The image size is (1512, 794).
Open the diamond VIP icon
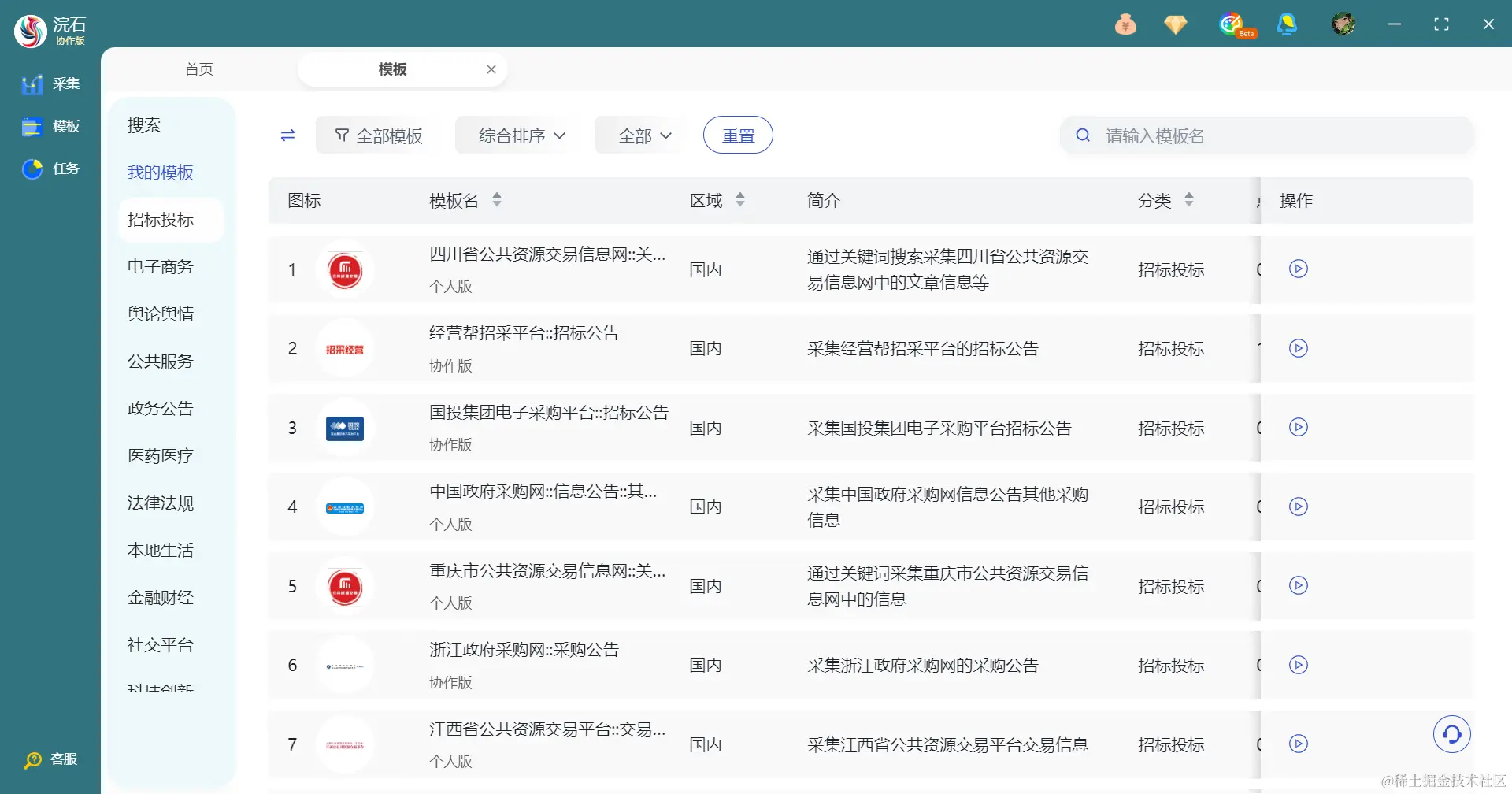(x=1175, y=24)
